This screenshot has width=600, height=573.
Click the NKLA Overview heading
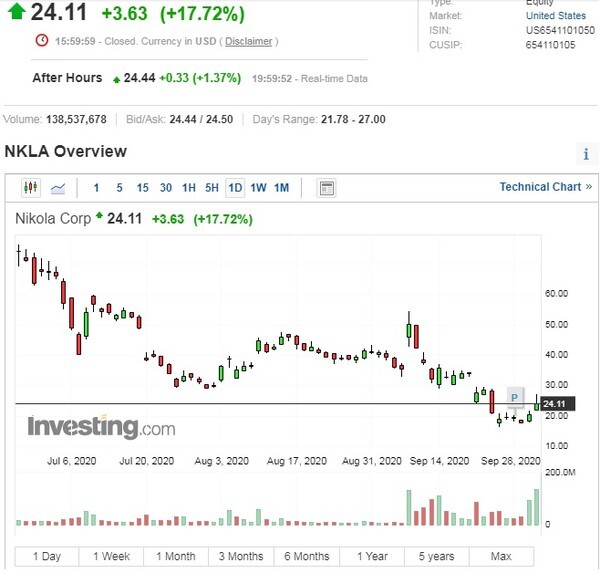(65, 151)
